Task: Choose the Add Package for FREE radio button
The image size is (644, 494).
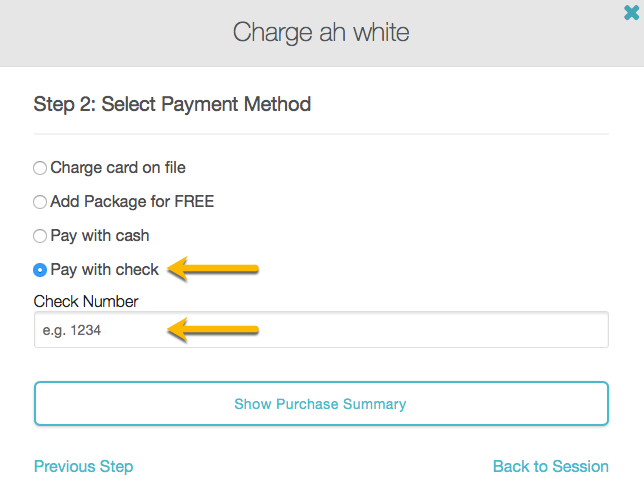Action: [x=40, y=202]
